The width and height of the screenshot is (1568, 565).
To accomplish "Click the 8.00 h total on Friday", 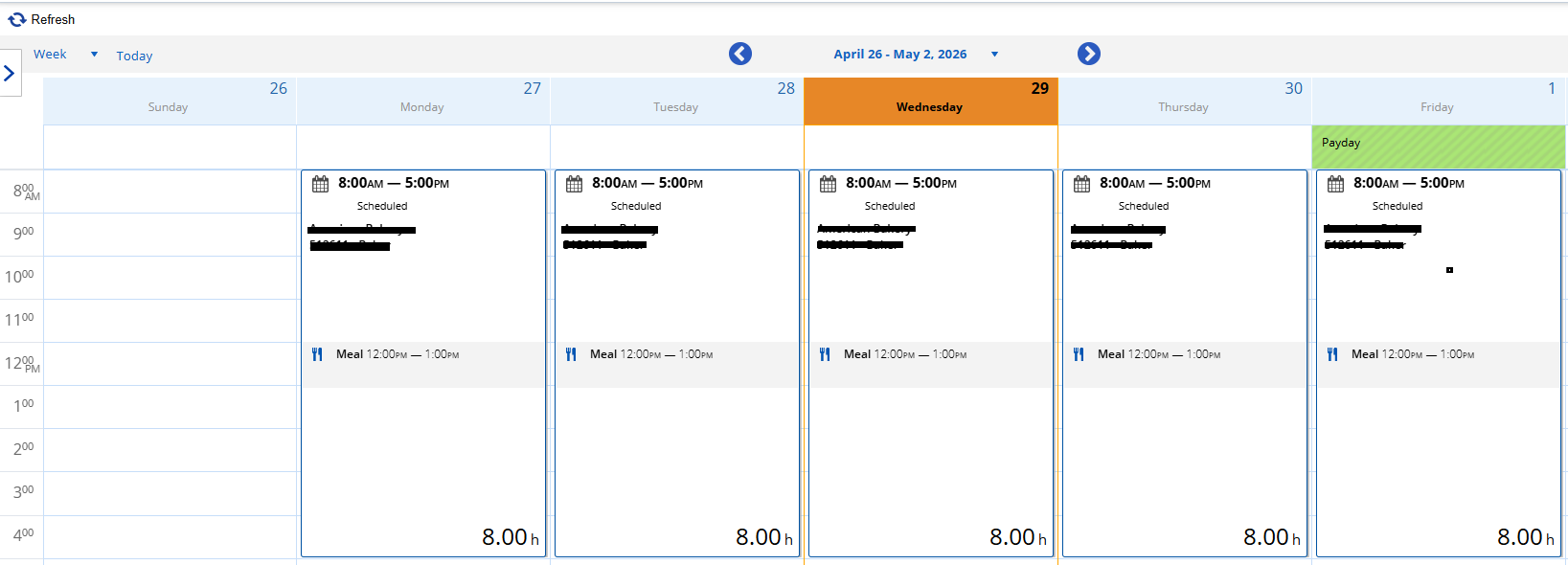I will tap(1526, 537).
